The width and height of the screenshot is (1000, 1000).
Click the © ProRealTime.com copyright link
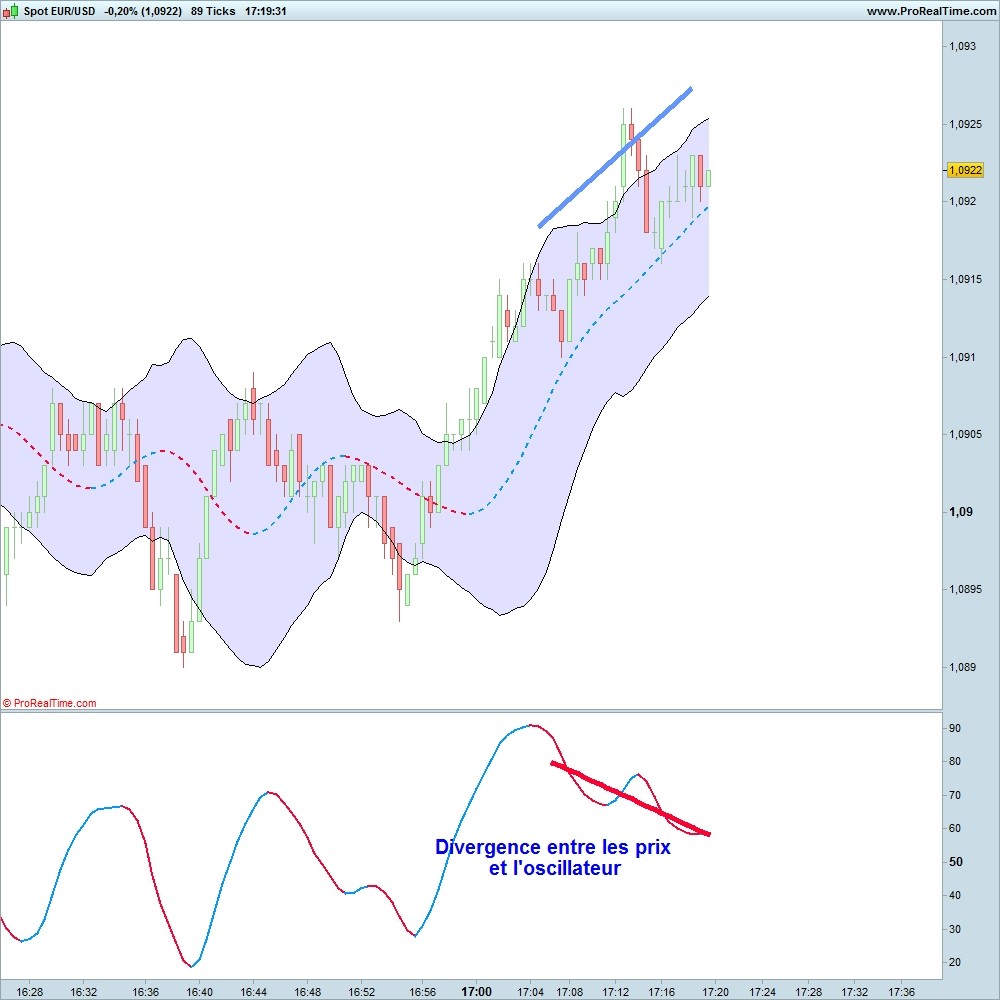[x=50, y=703]
